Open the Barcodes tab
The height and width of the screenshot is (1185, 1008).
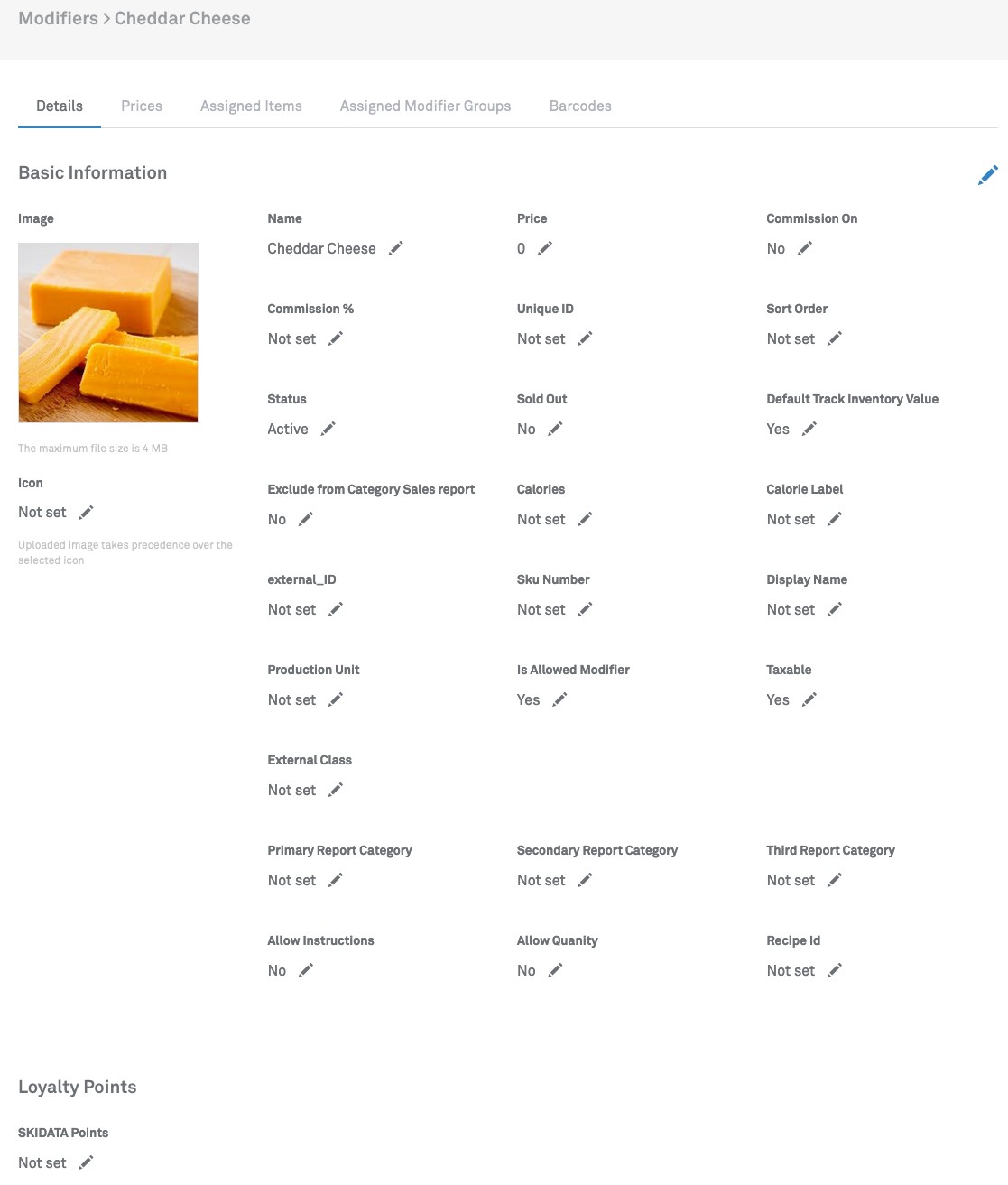(x=580, y=106)
